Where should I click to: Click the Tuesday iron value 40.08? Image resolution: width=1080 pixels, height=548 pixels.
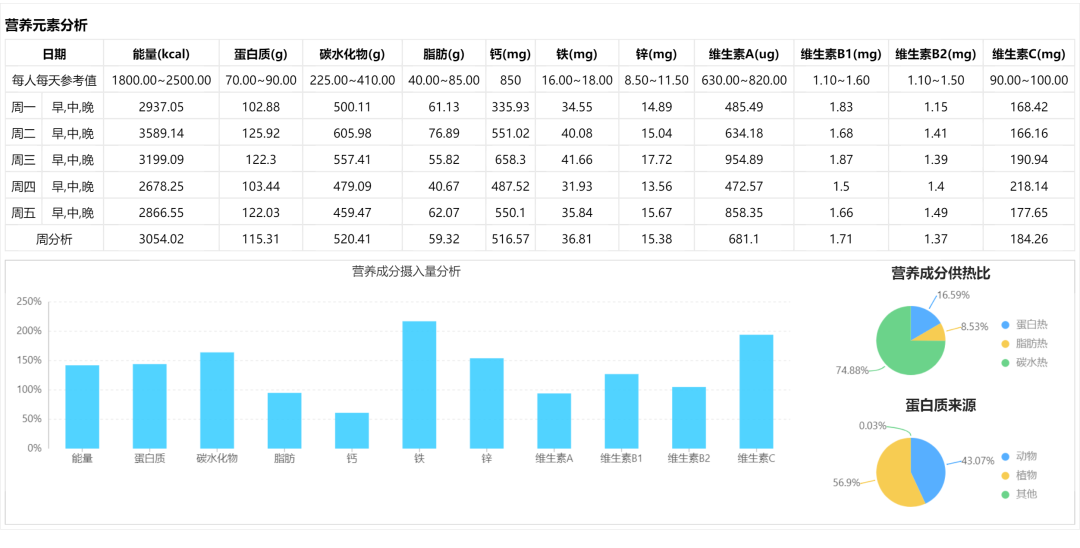pyautogui.click(x=577, y=133)
